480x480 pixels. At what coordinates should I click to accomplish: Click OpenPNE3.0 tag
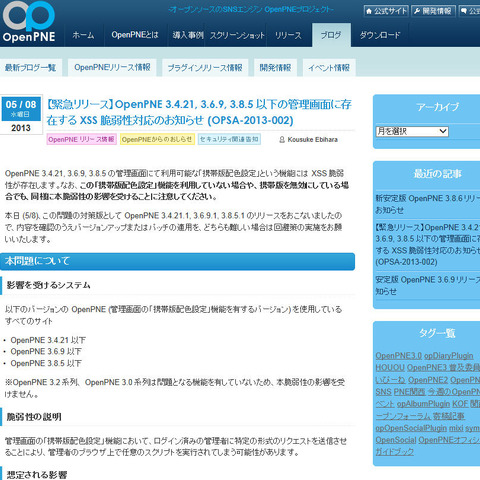(398, 356)
